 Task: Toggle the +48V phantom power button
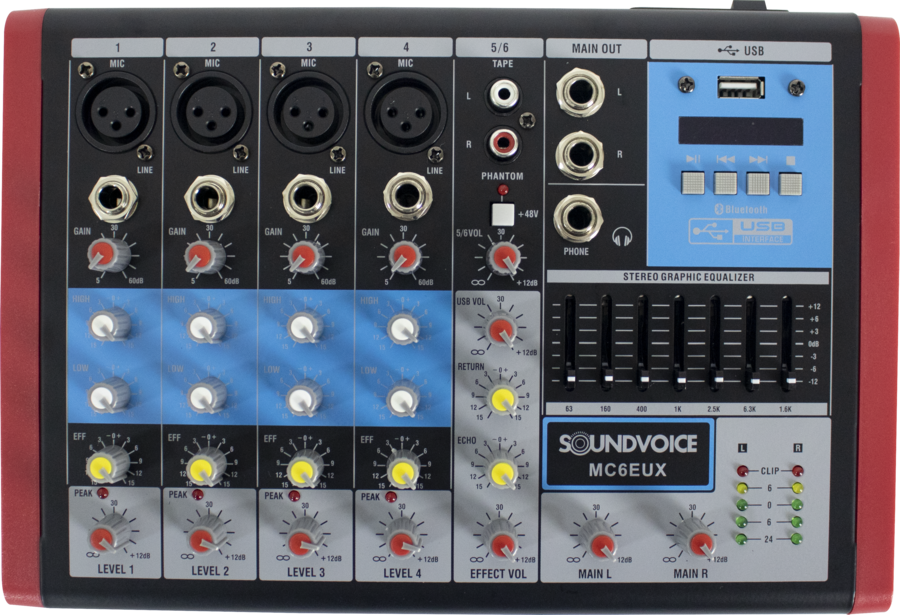coord(503,214)
